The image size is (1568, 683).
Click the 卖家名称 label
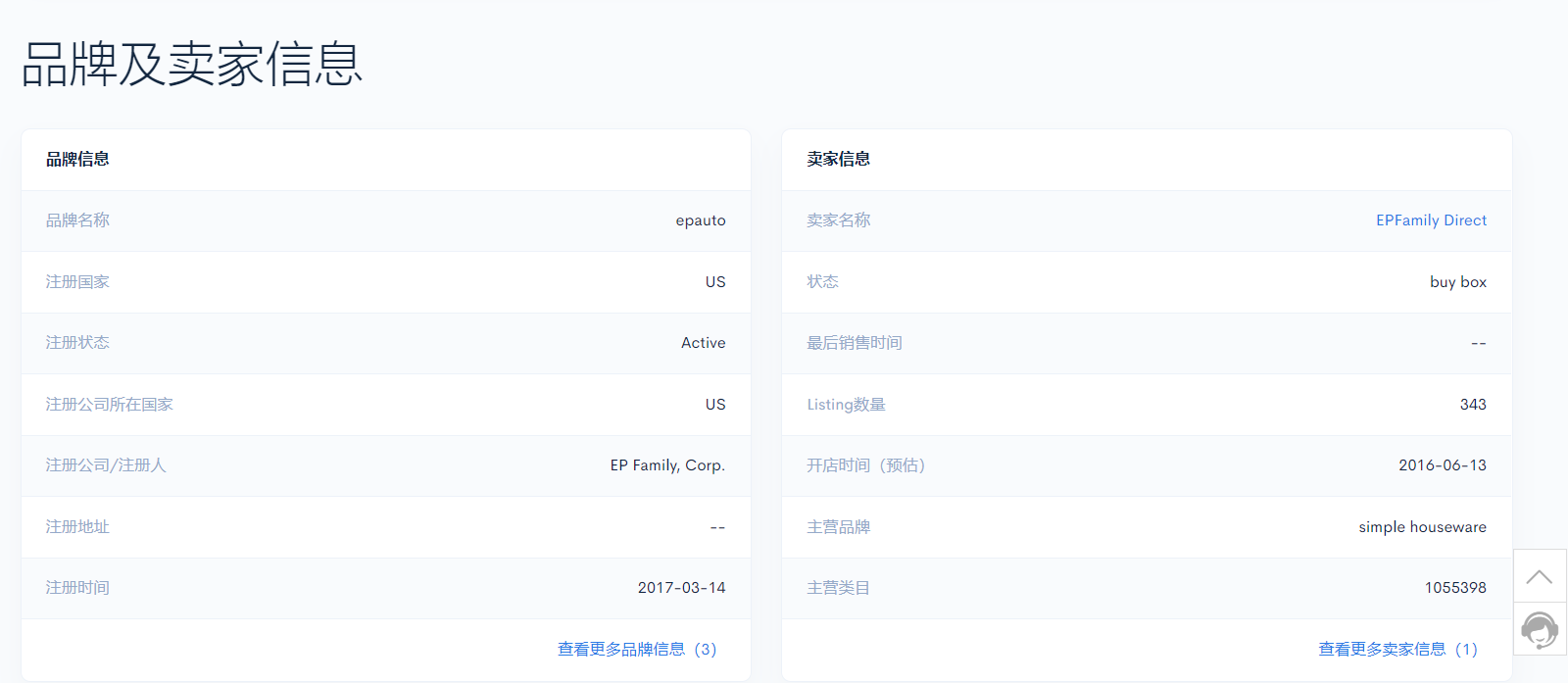pos(839,220)
